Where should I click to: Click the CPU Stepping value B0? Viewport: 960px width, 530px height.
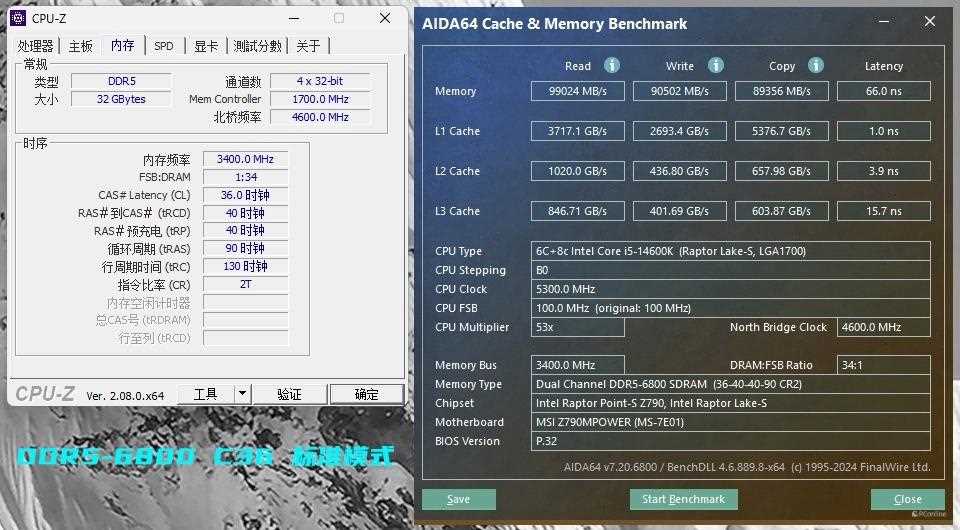730,270
